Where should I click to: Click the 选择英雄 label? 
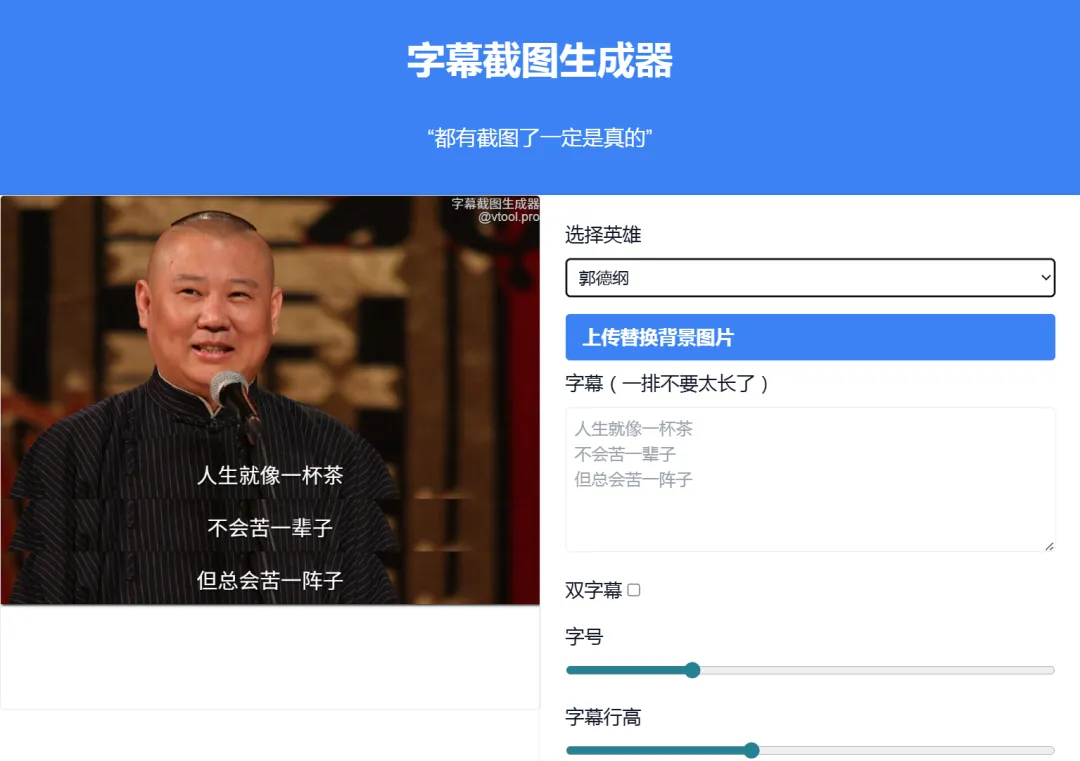[x=603, y=235]
